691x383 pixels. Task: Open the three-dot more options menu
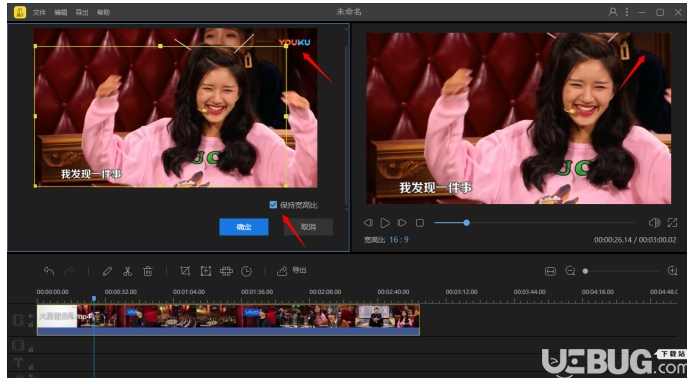click(627, 12)
